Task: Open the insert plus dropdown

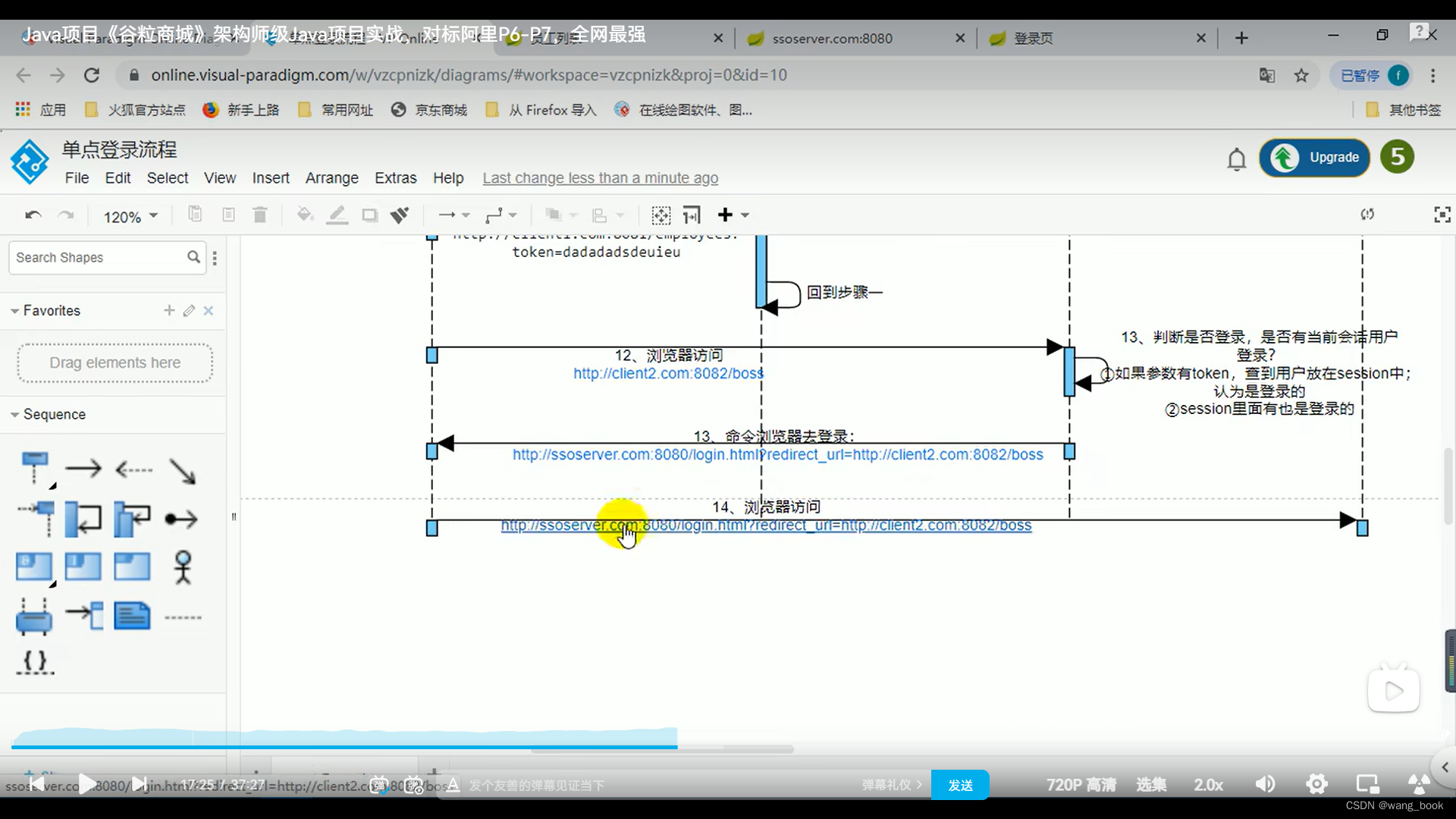Action: (x=733, y=215)
